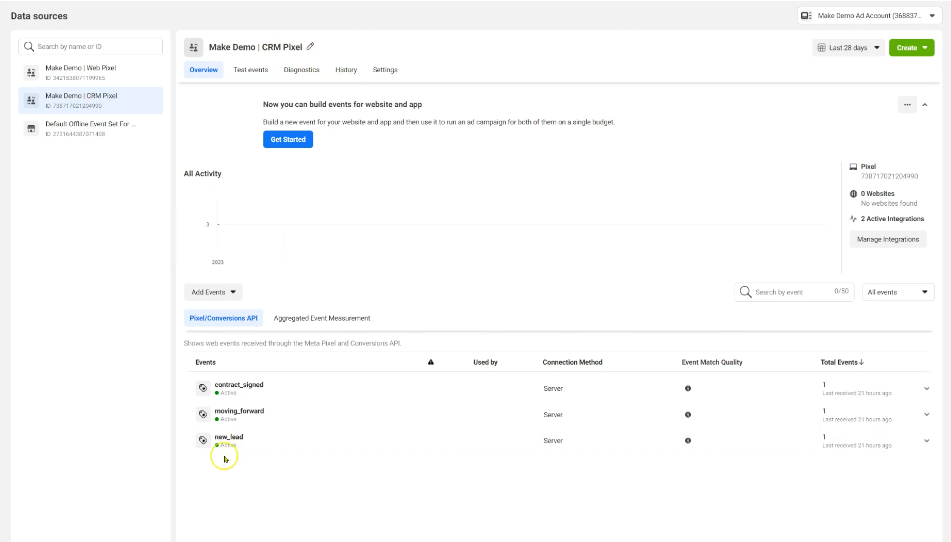Click the Data sources page heading
The width and height of the screenshot is (951, 542).
click(39, 16)
